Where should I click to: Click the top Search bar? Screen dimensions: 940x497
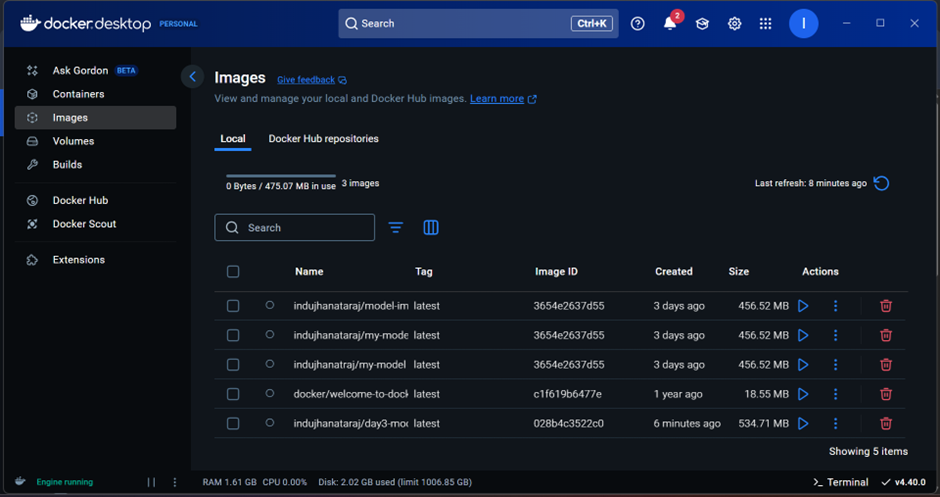(x=478, y=23)
